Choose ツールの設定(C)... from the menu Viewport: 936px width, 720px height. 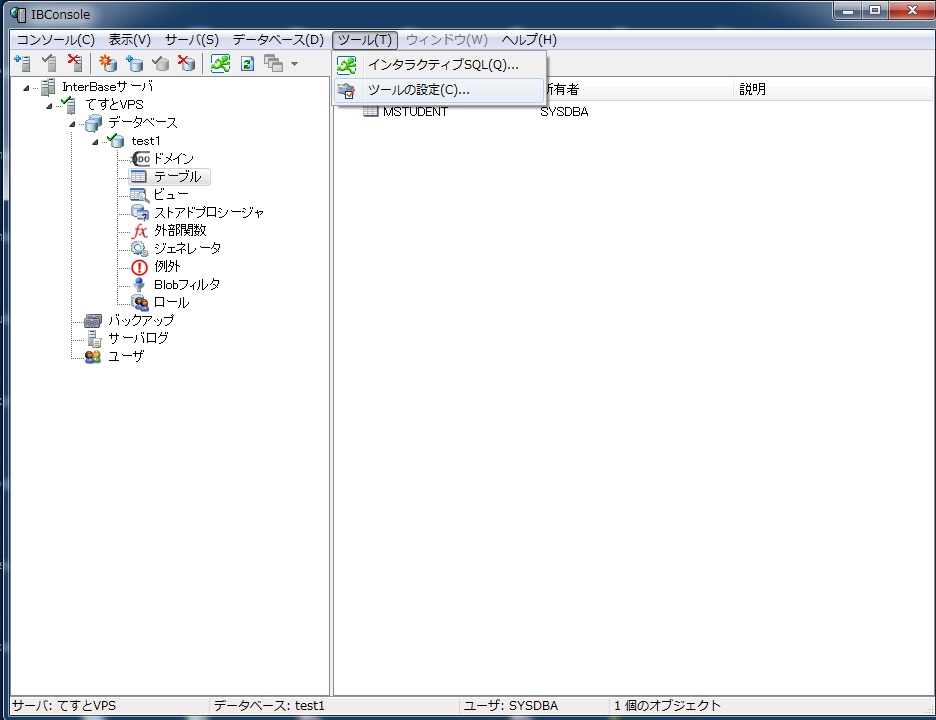click(439, 90)
